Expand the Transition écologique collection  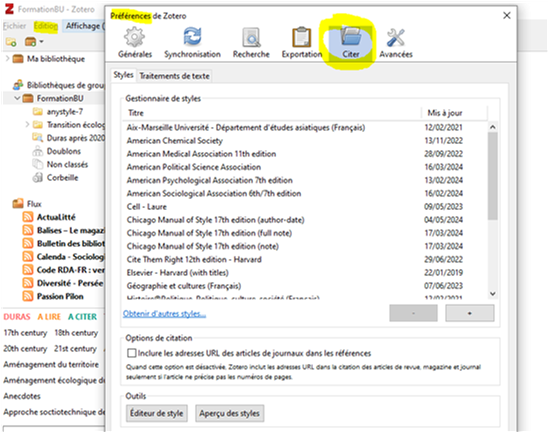[x=27, y=124]
